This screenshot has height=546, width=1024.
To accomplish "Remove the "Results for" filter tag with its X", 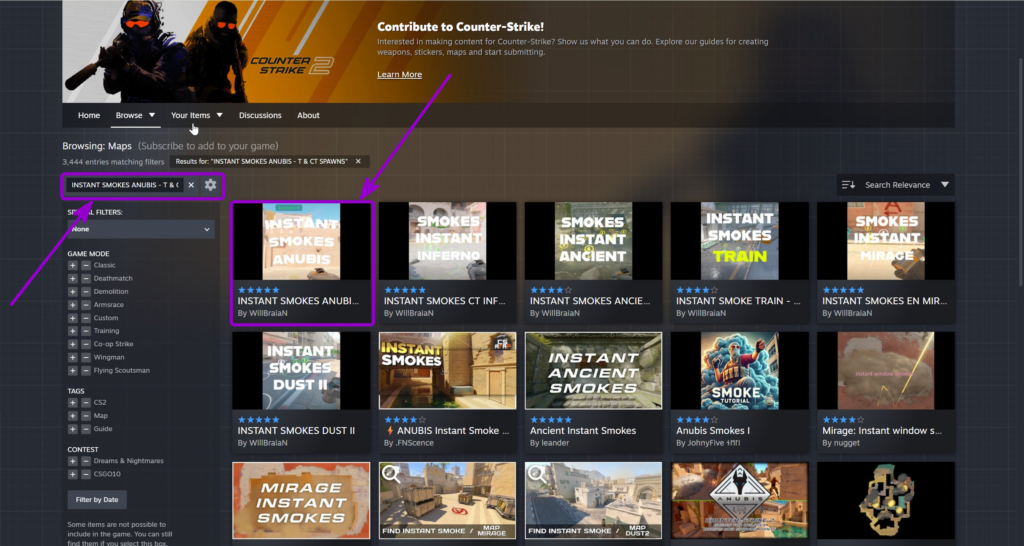I will click(358, 161).
